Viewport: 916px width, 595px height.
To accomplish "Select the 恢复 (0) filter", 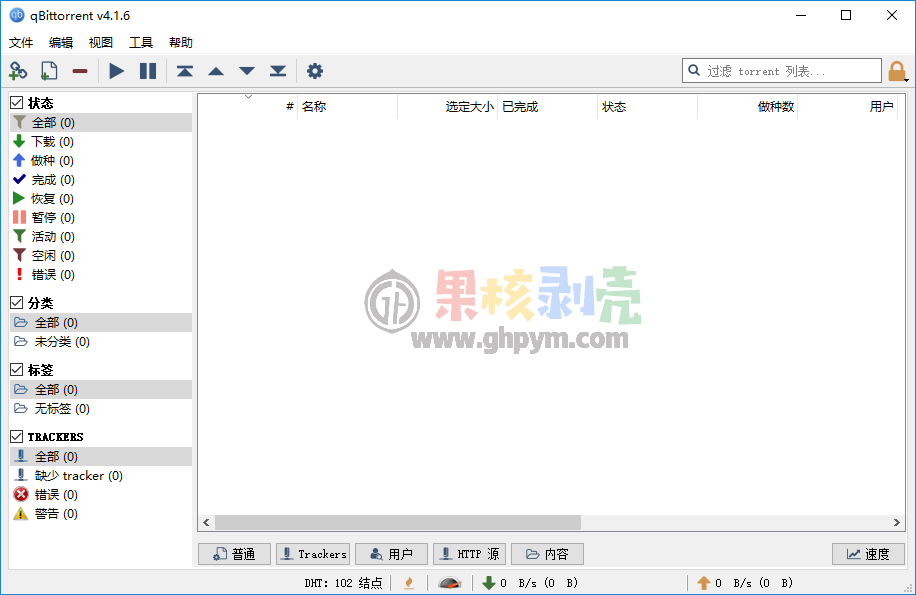I will point(101,199).
